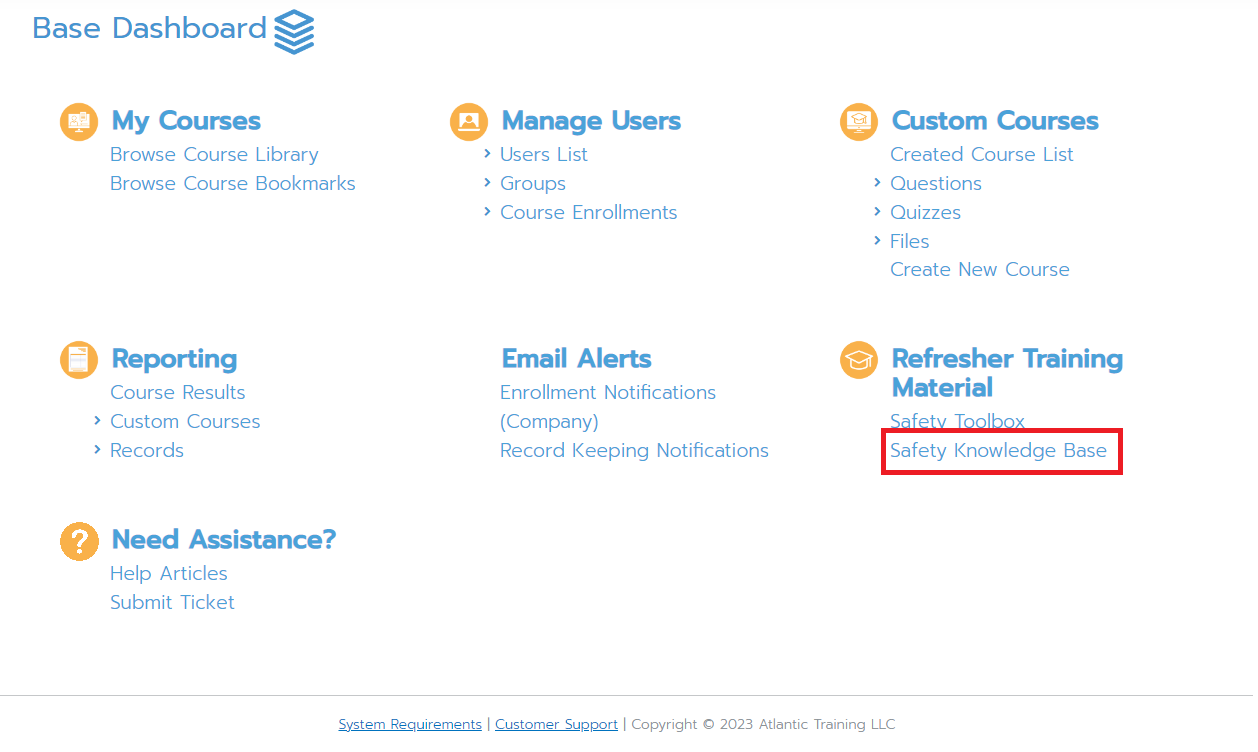This screenshot has width=1258, height=752.
Task: Open the Questions link
Action: (936, 184)
